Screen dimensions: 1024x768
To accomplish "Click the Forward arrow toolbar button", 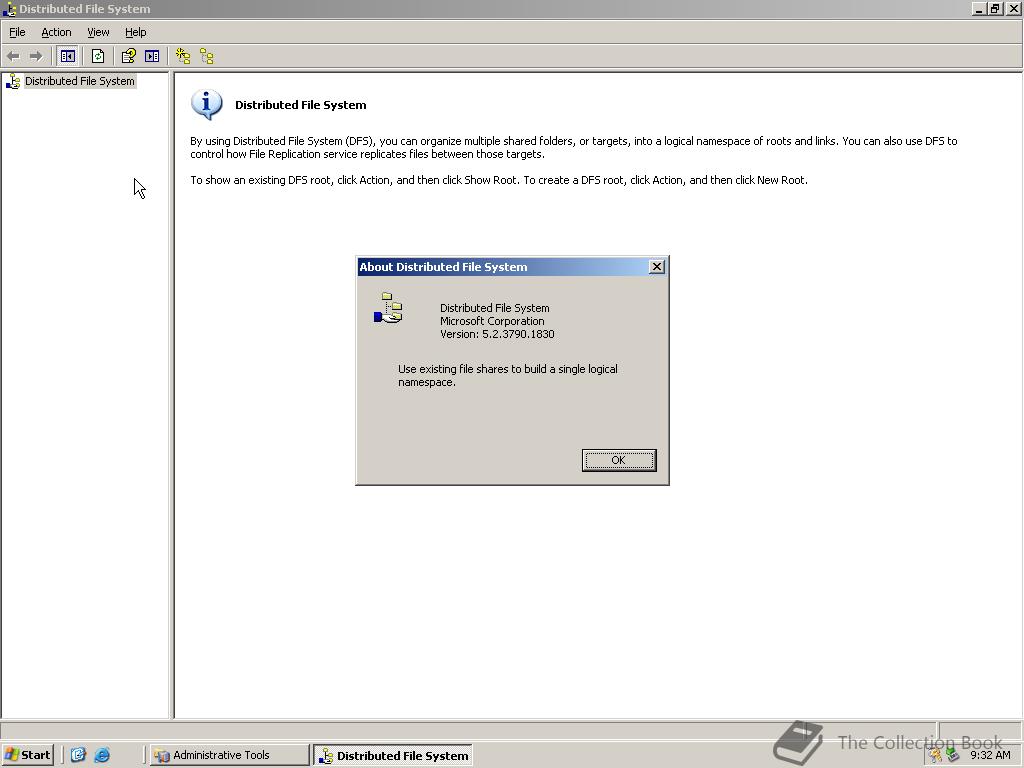I will coord(36,57).
